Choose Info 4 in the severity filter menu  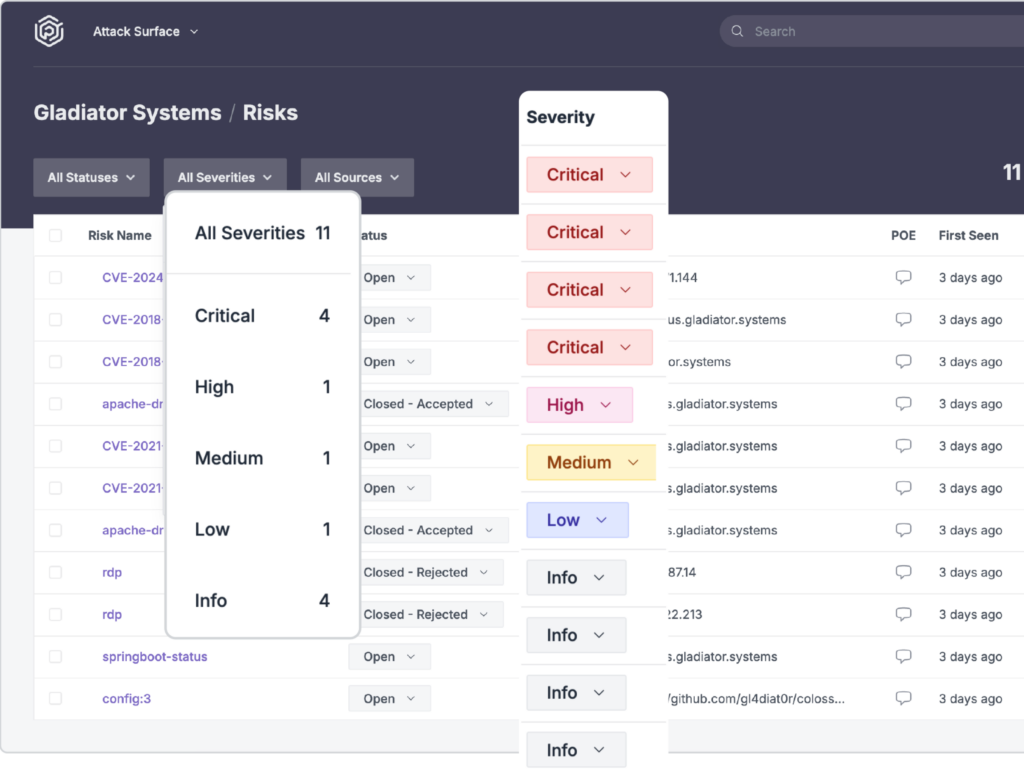(263, 600)
